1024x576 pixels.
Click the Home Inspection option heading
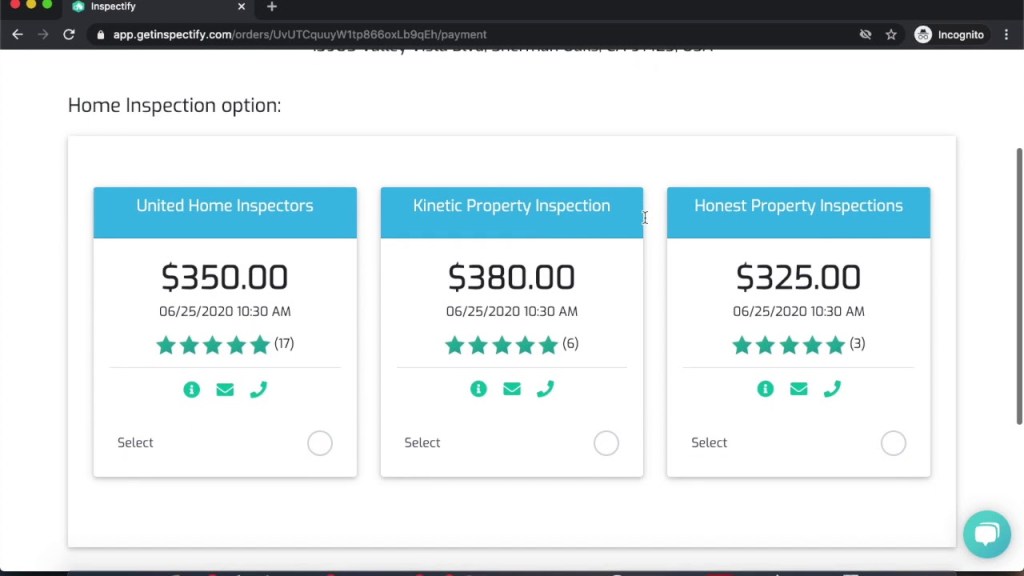click(174, 105)
